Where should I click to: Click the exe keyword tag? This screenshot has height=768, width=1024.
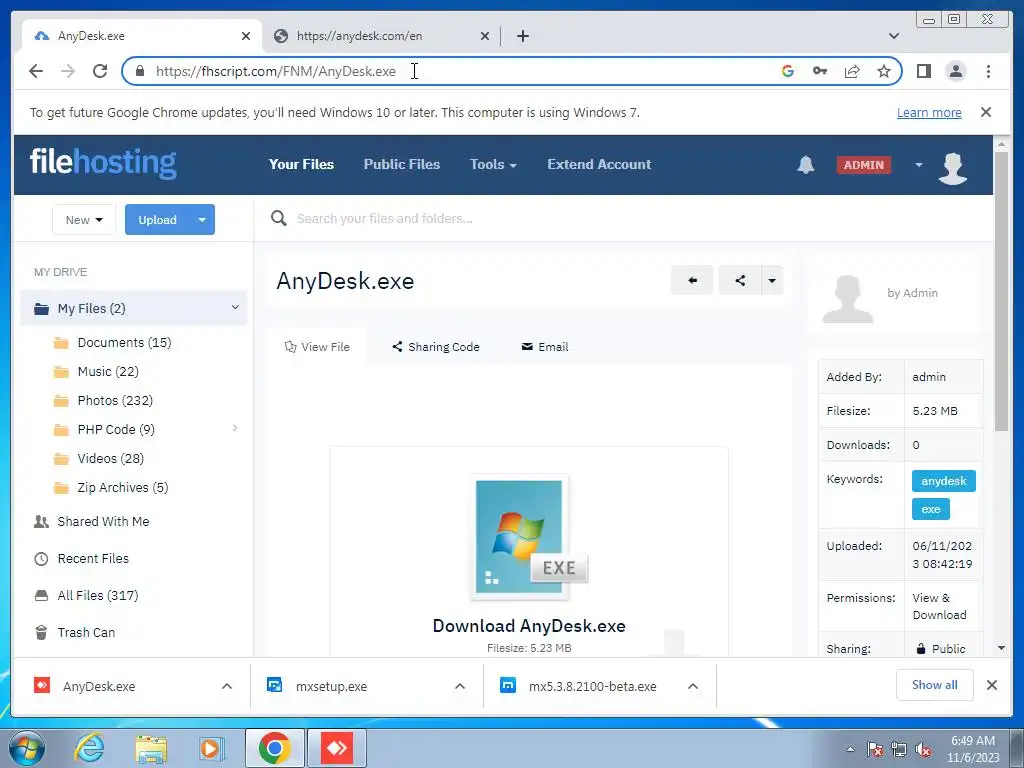pyautogui.click(x=931, y=509)
